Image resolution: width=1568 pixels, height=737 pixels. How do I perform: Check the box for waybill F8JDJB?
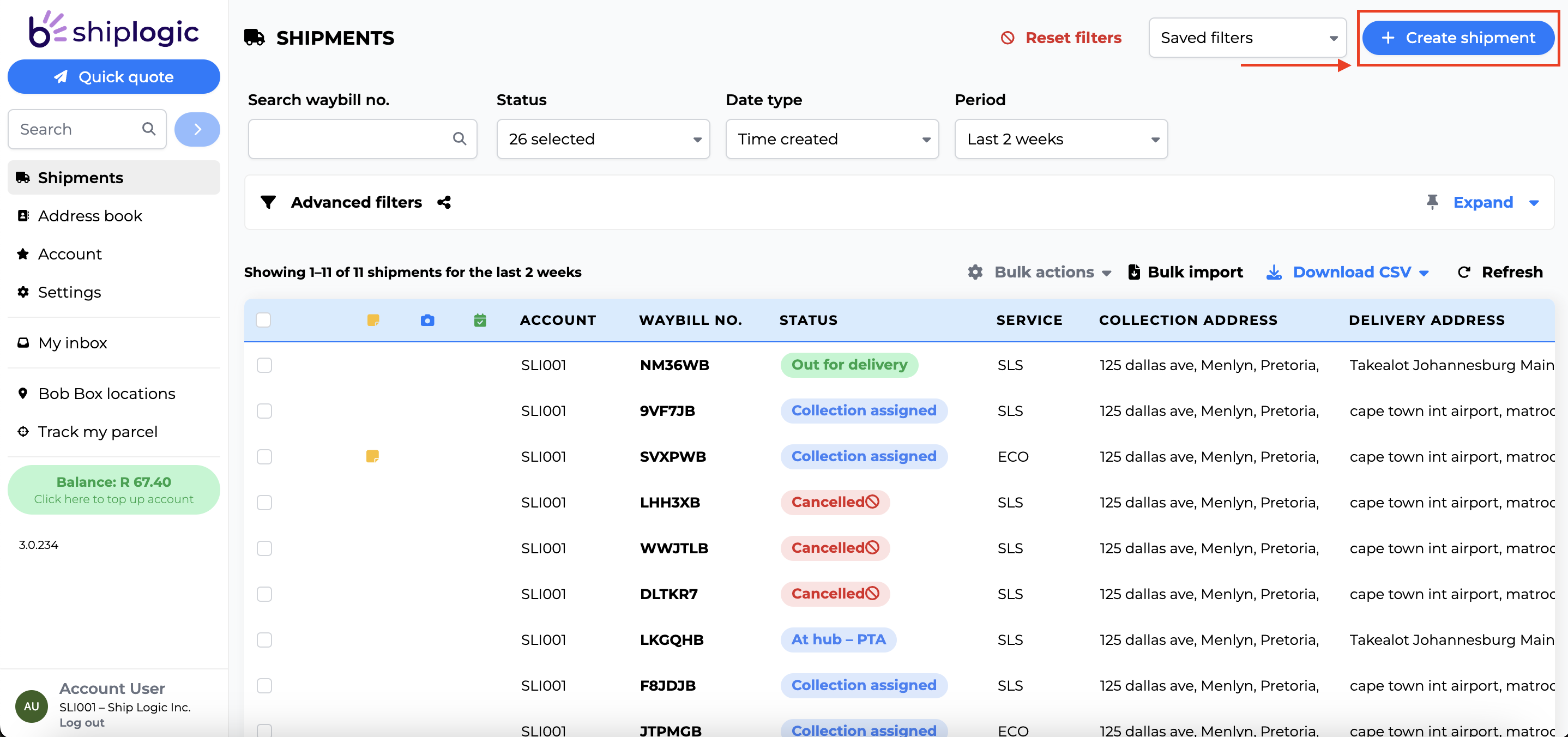pyautogui.click(x=264, y=686)
